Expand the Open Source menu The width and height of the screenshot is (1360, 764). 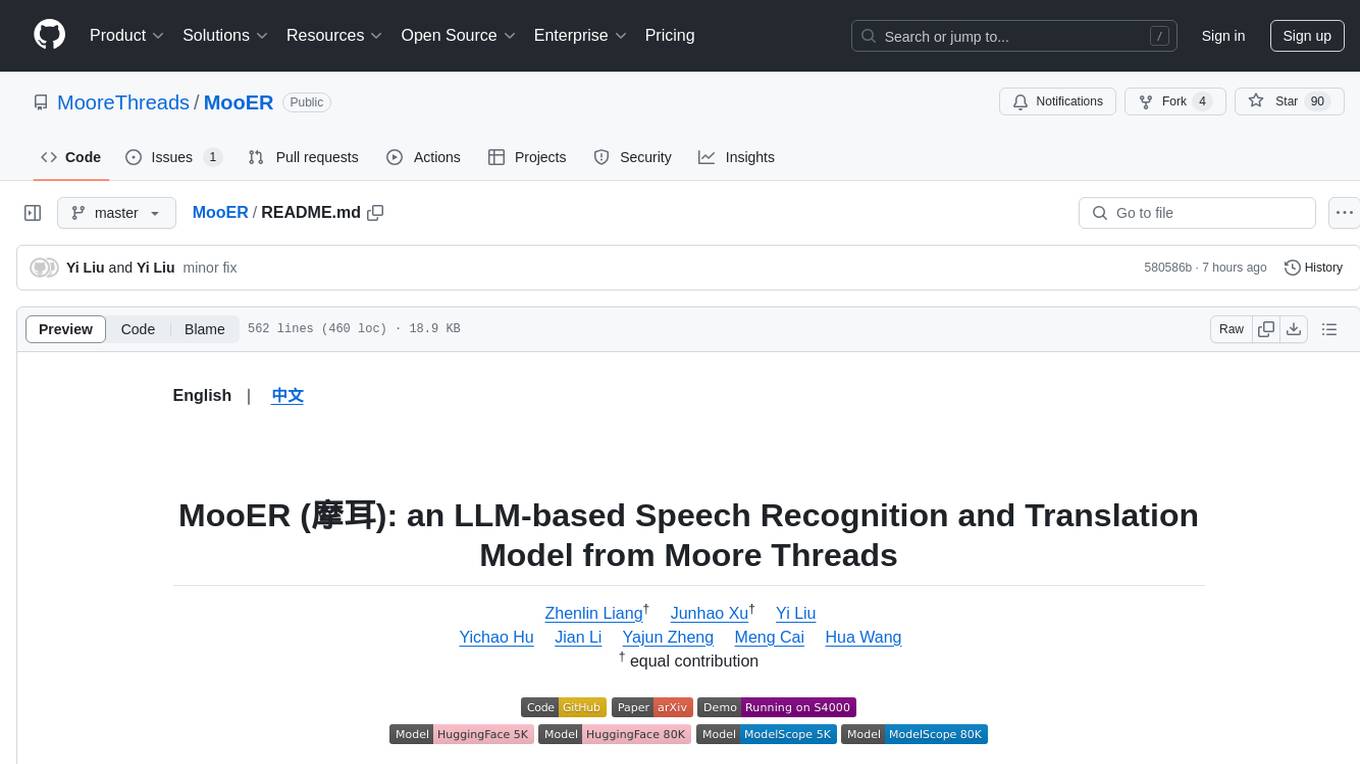tap(458, 35)
